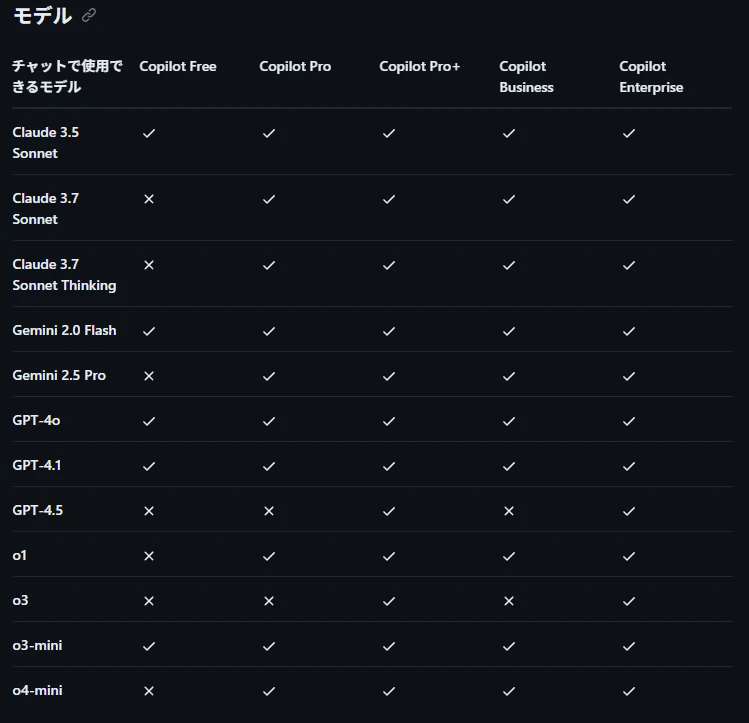Viewport: 749px width, 723px height.
Task: Click Claude 3.7 Sonnet Thinking cross under Copilot Free
Action: point(149,265)
